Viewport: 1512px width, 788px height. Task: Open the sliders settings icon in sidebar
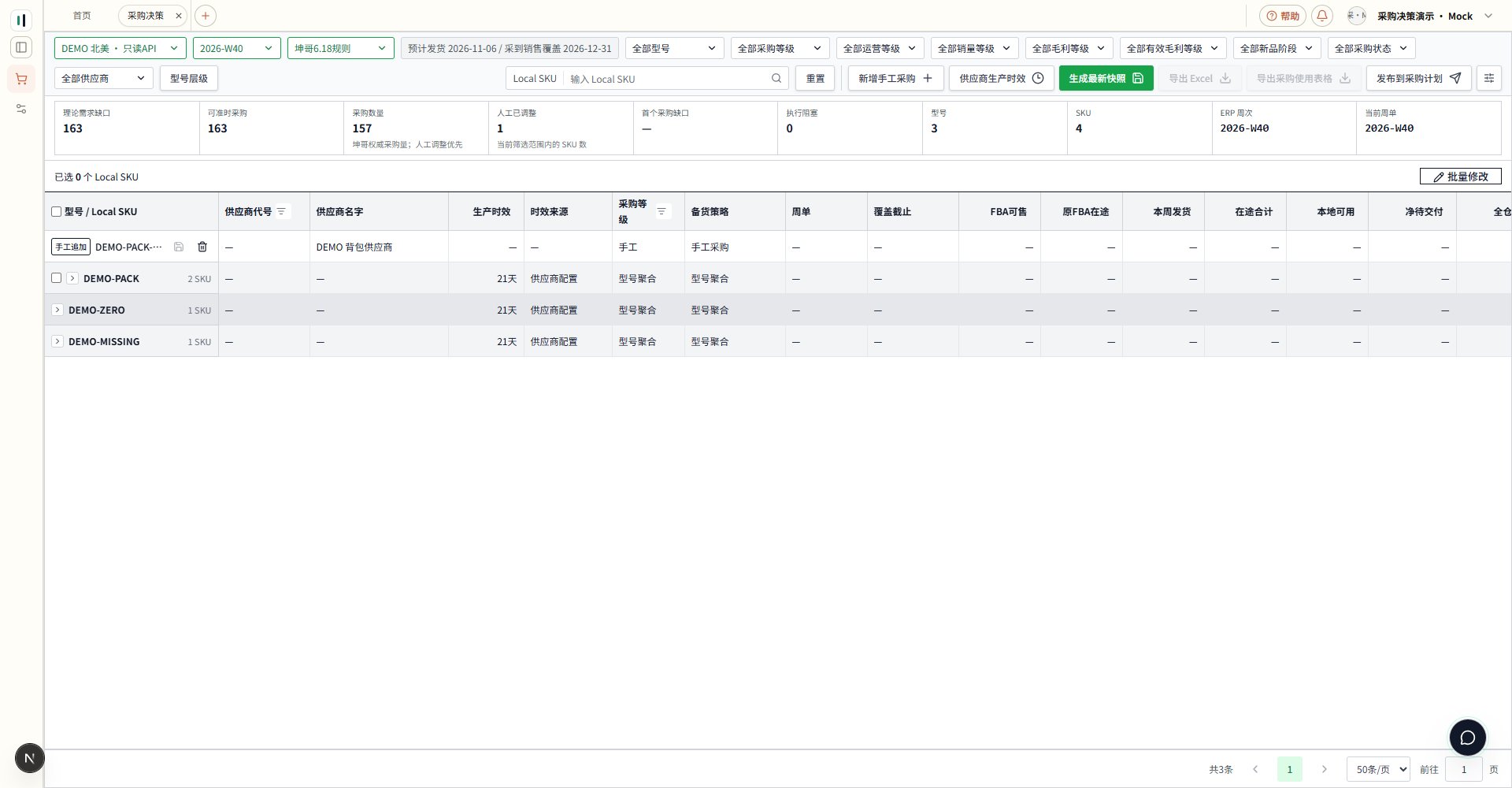[x=21, y=109]
